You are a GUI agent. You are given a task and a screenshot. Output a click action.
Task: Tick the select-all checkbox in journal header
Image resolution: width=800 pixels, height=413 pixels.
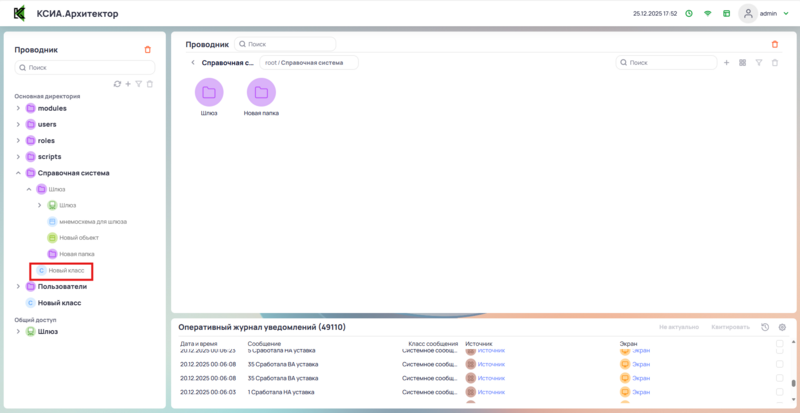(x=779, y=343)
